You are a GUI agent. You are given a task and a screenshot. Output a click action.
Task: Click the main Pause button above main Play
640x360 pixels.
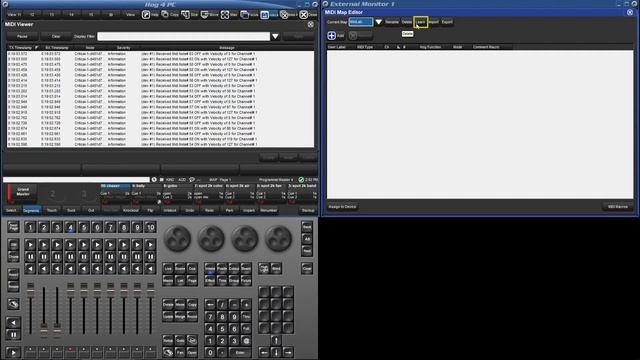click(13, 335)
